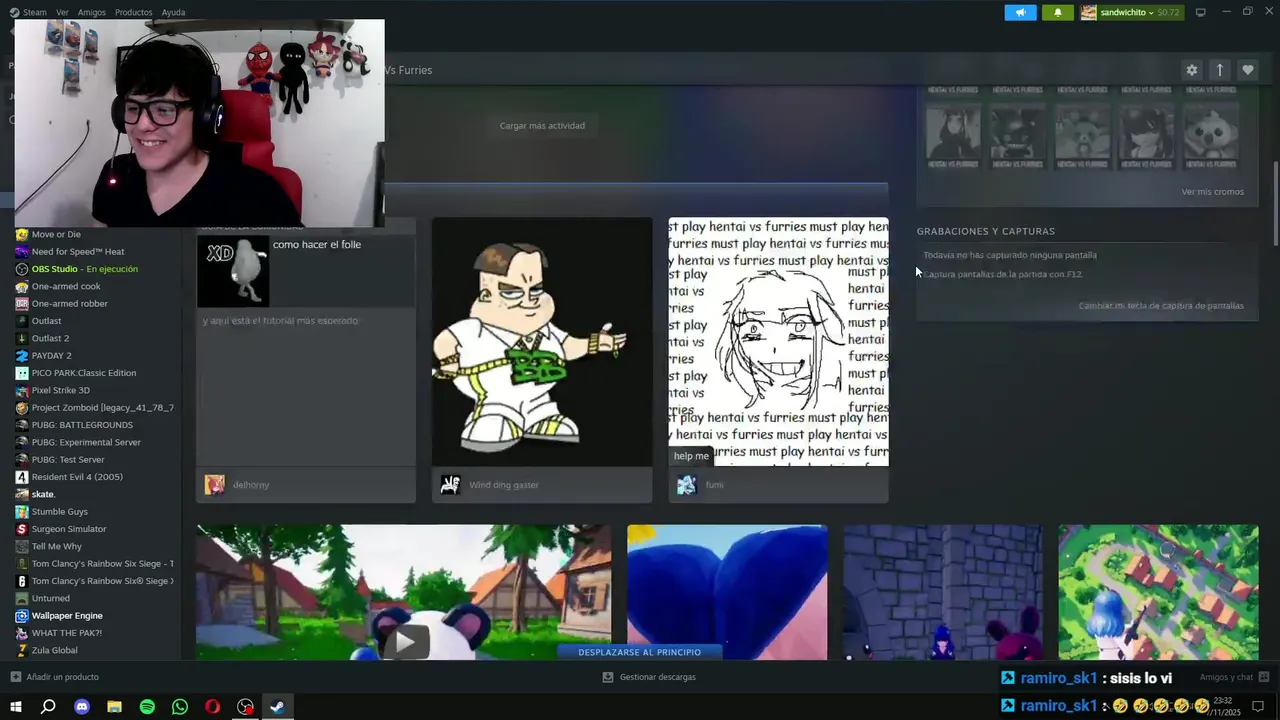The width and height of the screenshot is (1280, 720).
Task: Click the Need for Speed Heat icon
Action: (x=22, y=252)
